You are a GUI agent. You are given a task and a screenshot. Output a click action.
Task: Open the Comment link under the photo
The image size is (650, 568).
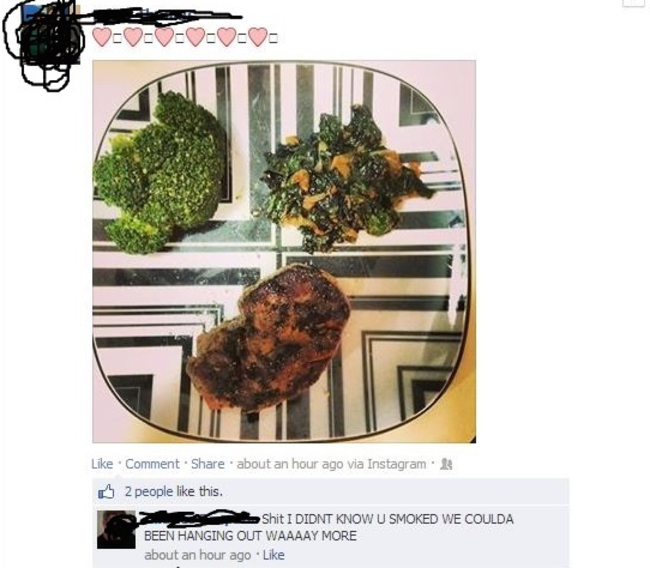click(x=152, y=464)
